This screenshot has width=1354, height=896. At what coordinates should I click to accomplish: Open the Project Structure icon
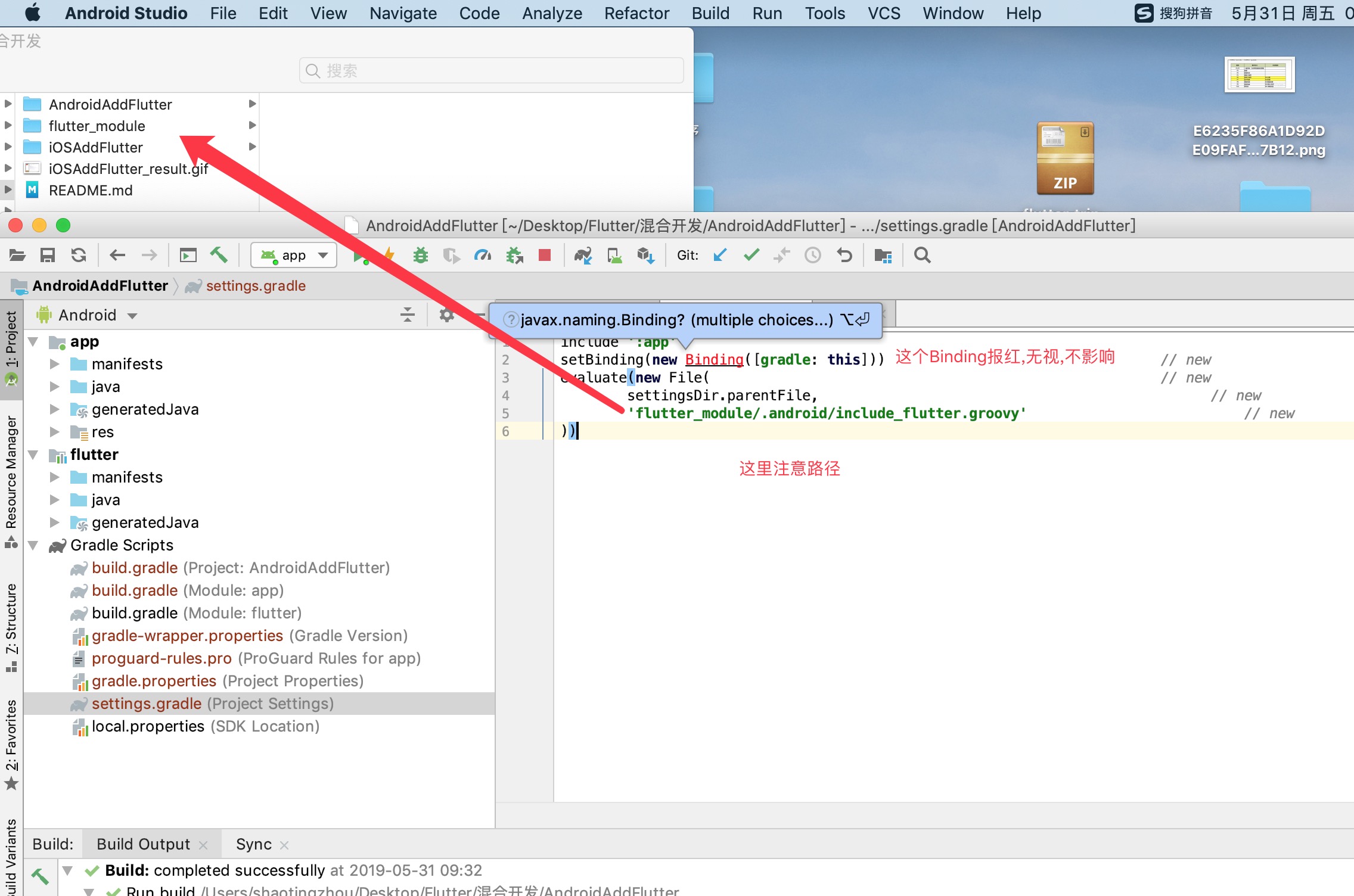[883, 256]
